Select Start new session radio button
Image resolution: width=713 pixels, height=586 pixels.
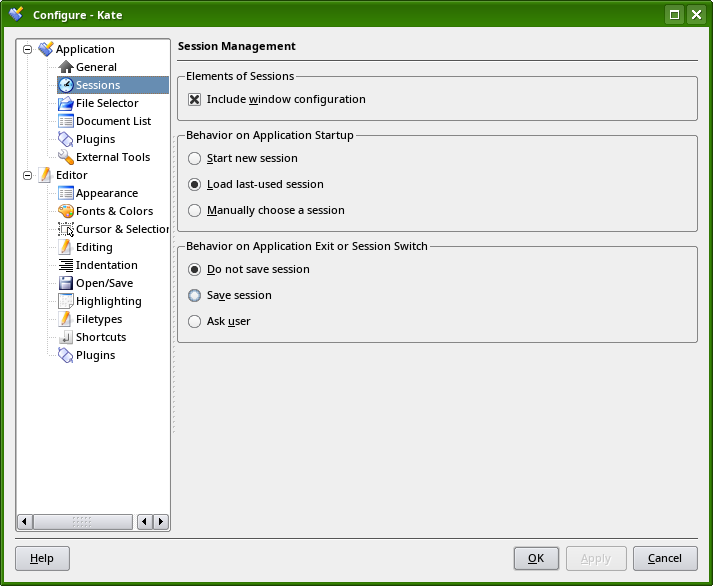point(195,158)
